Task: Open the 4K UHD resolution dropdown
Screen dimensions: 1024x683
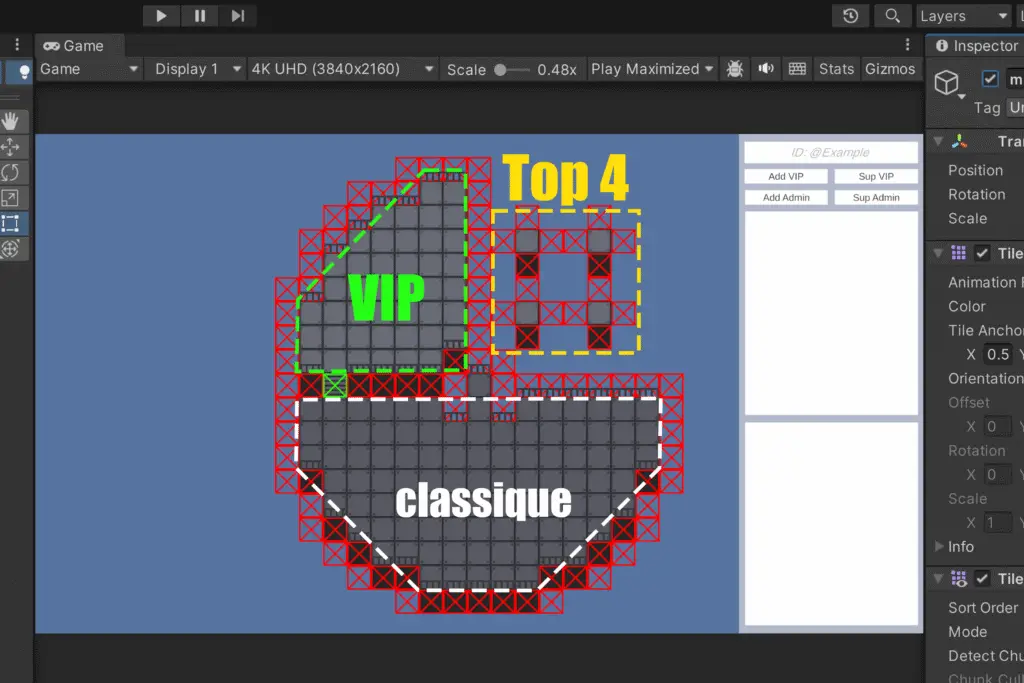Action: 341,69
